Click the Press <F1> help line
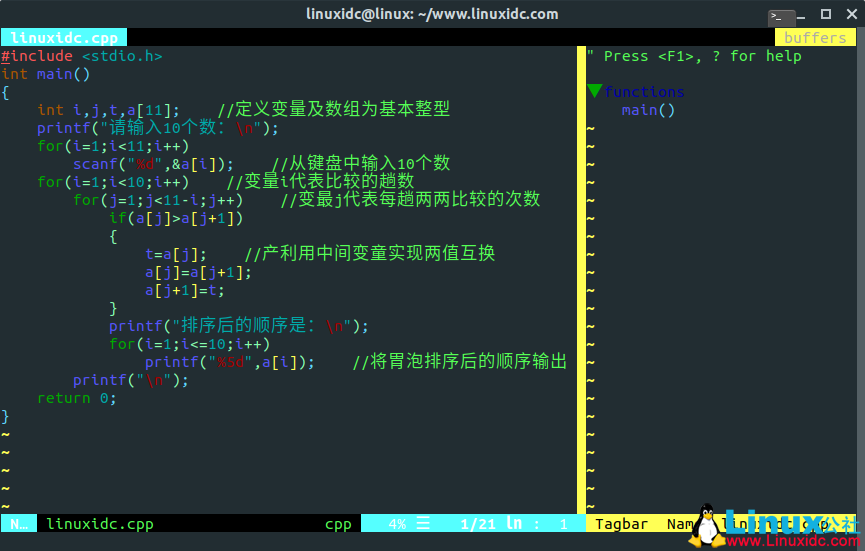This screenshot has height=551, width=865. [x=694, y=56]
